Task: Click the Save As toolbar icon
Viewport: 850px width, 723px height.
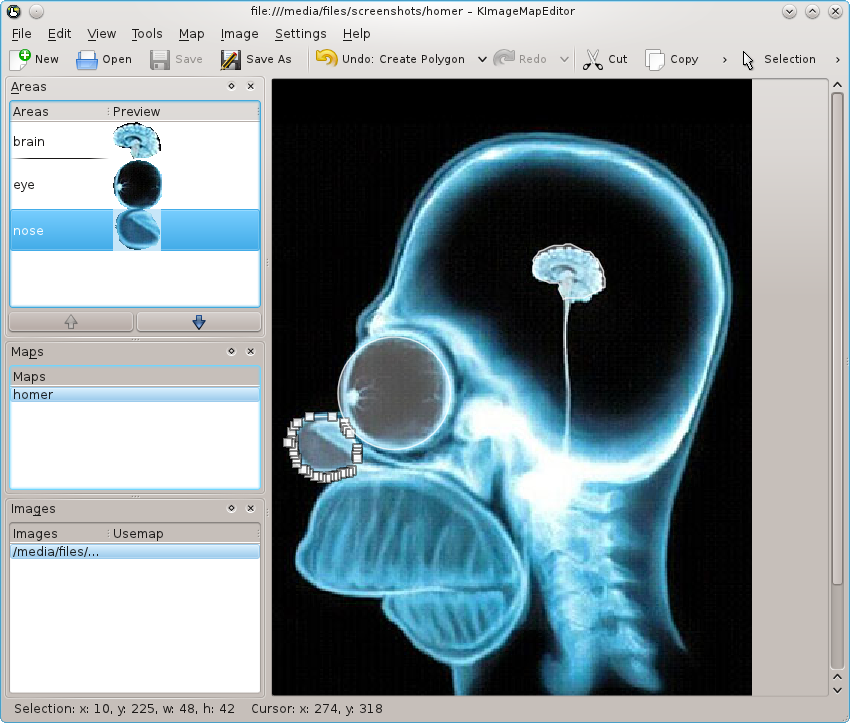Action: point(231,59)
